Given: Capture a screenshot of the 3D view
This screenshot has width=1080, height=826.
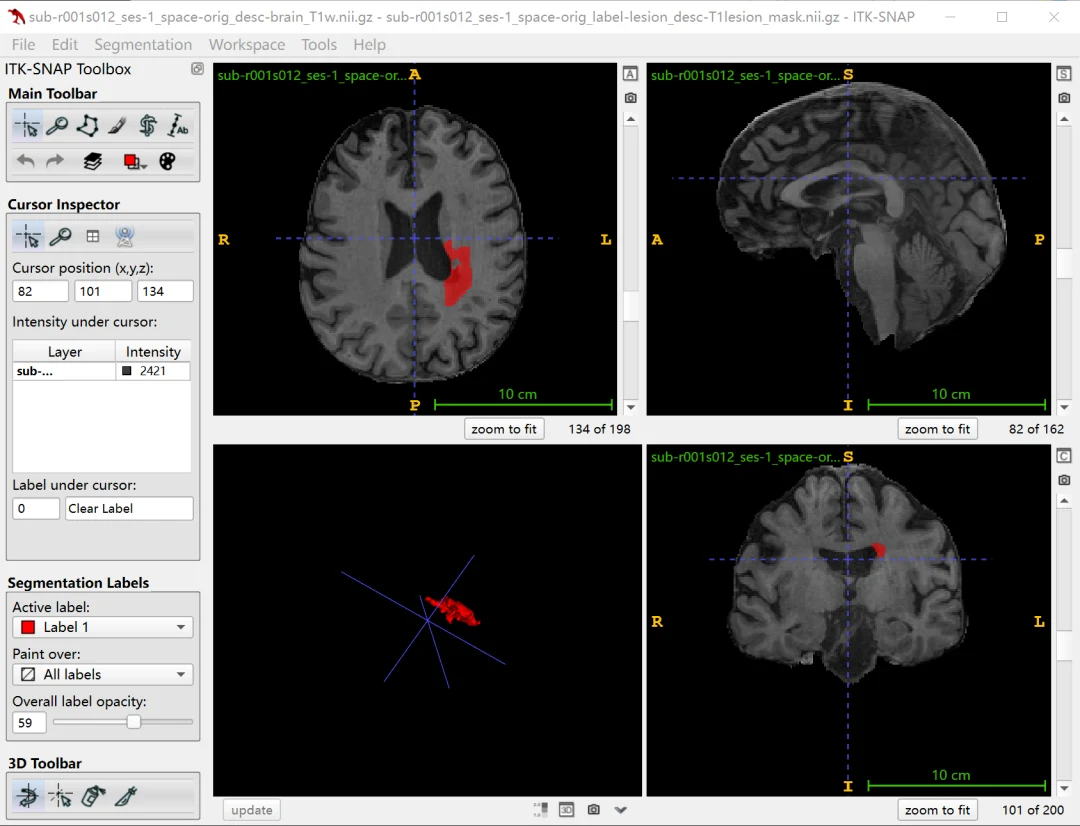Looking at the screenshot, I should [594, 809].
